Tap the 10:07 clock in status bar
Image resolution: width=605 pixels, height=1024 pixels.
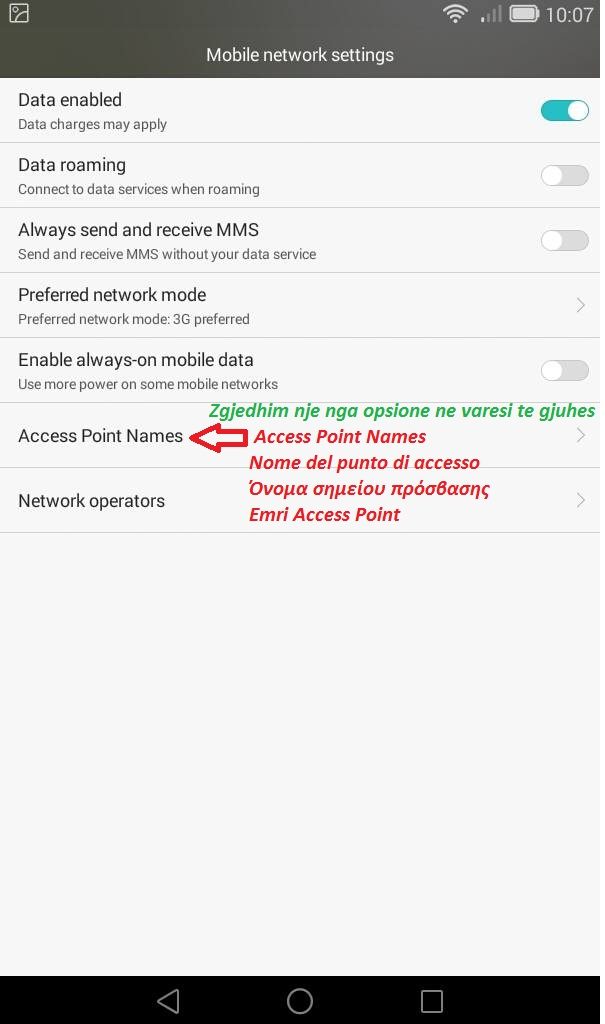(x=569, y=14)
